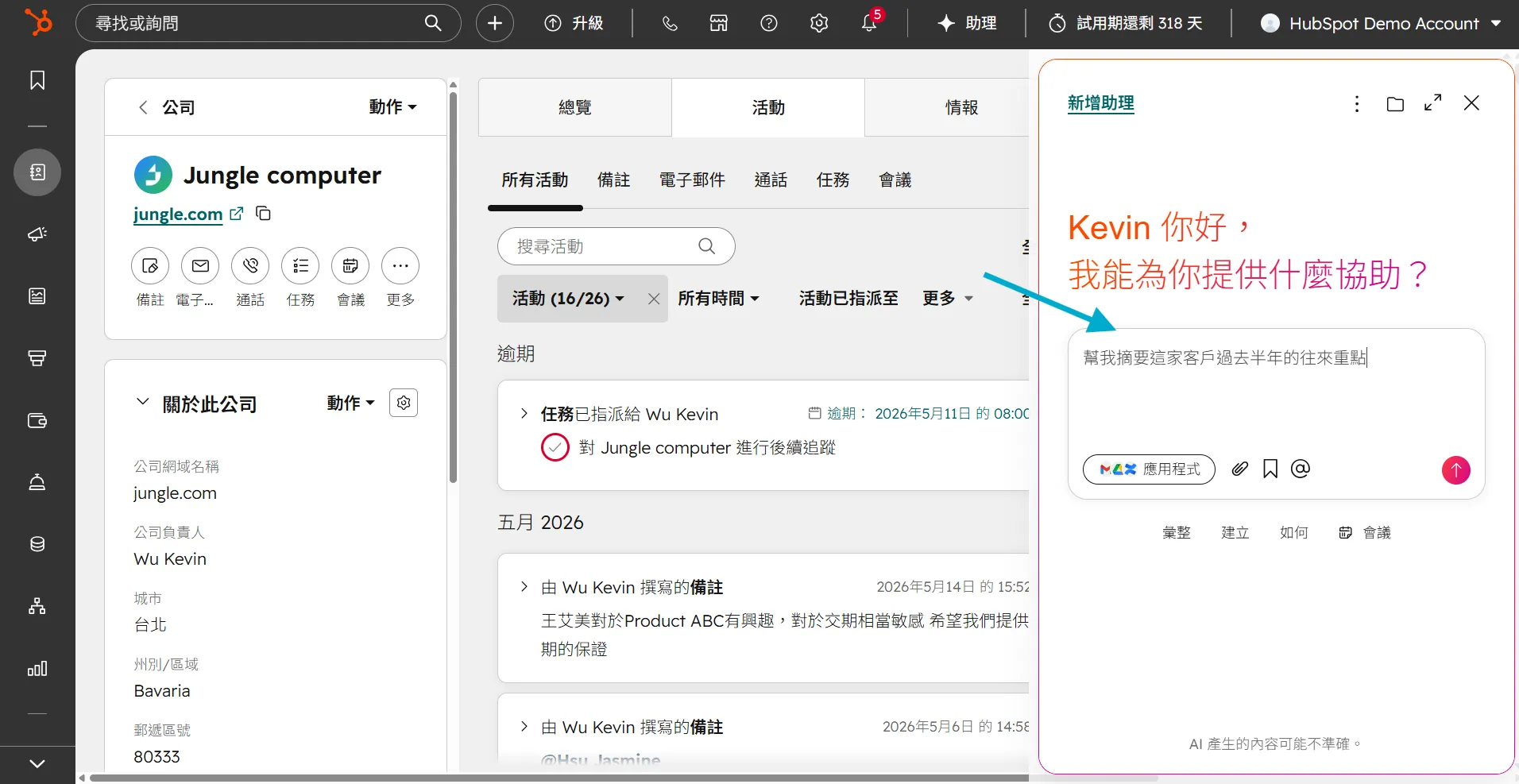The image size is (1519, 784).
Task: Switch to the 活動 tab
Action: 768,107
